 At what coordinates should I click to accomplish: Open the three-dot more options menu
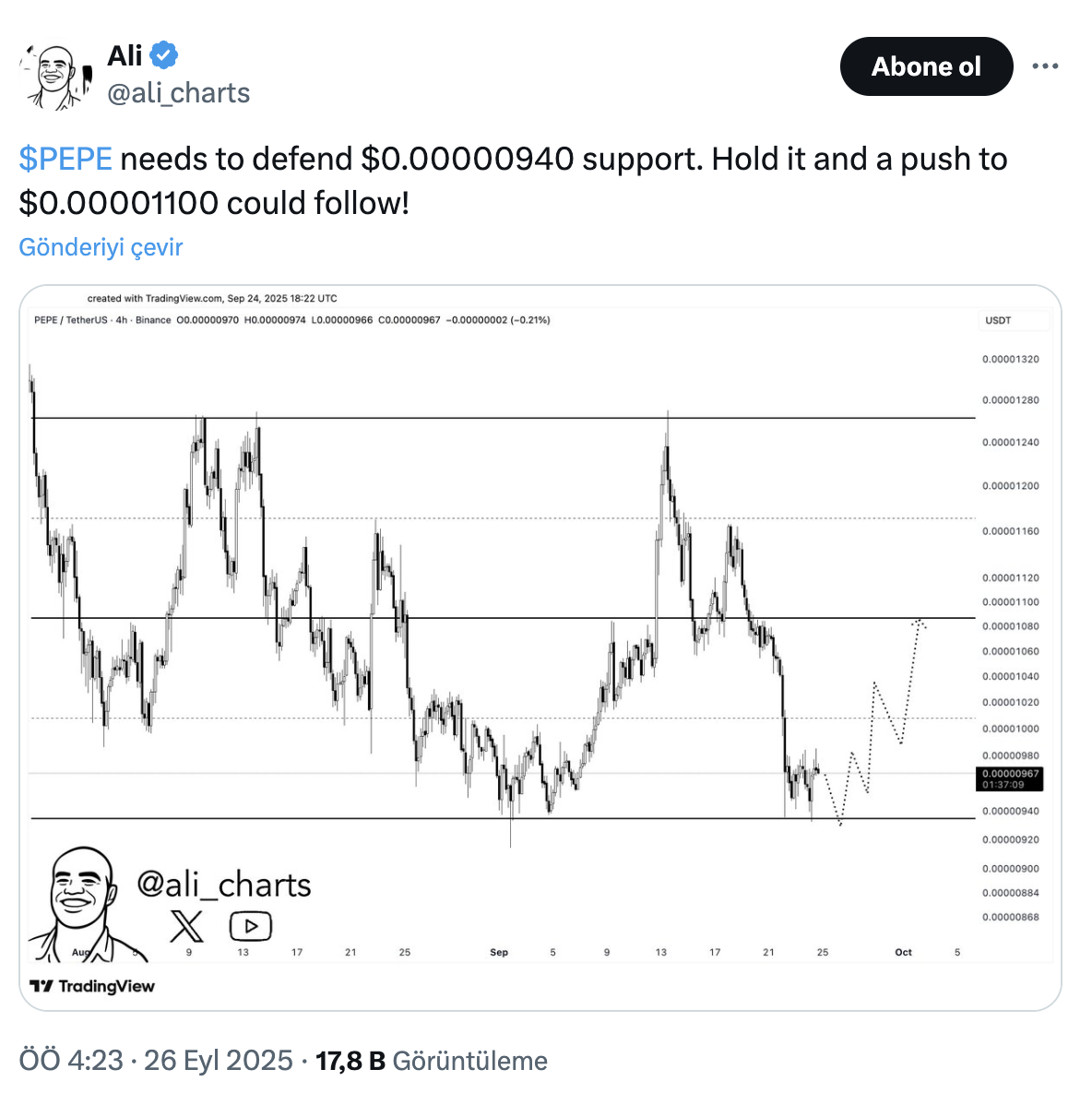(1045, 66)
